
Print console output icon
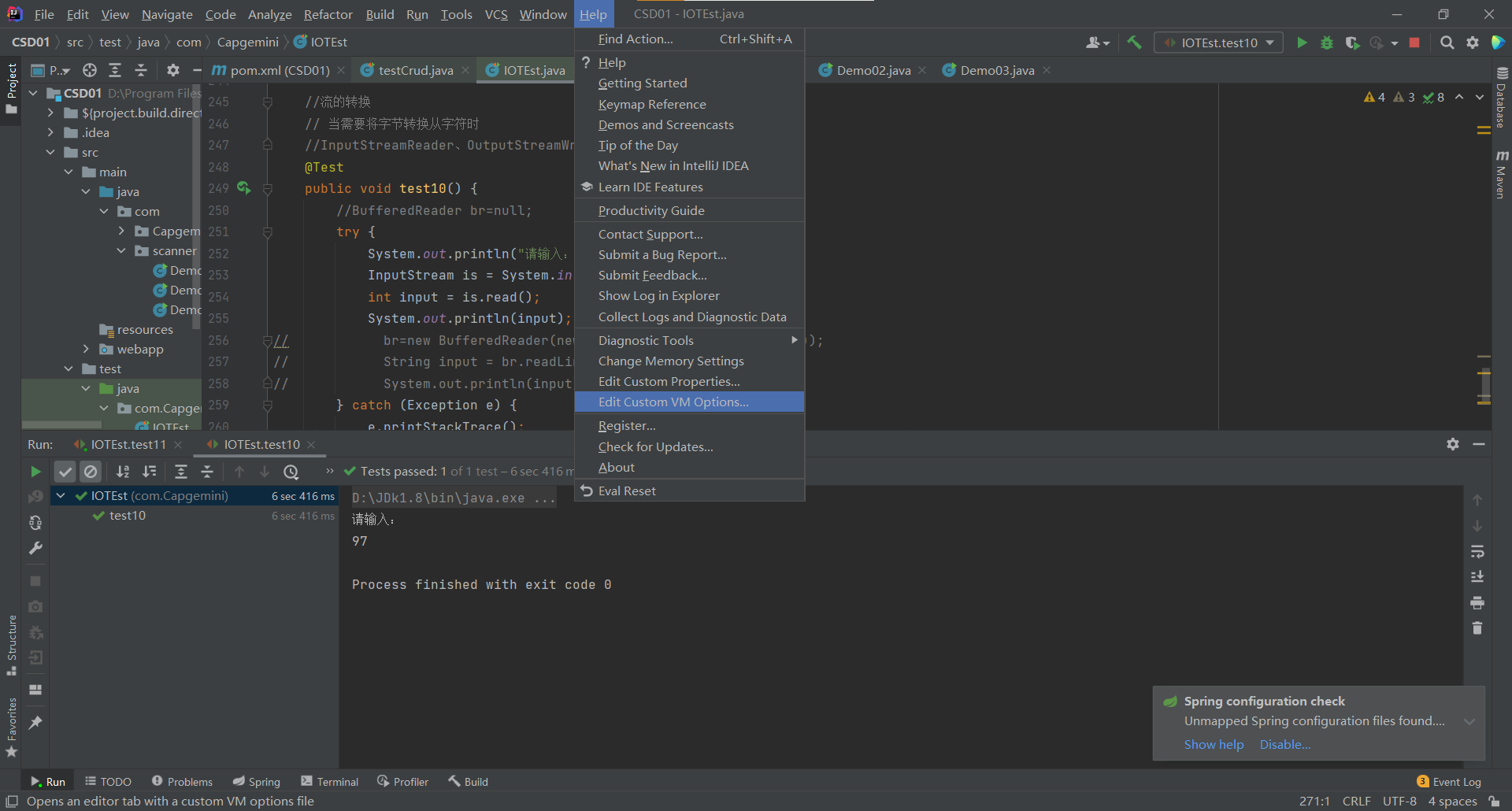click(1477, 602)
